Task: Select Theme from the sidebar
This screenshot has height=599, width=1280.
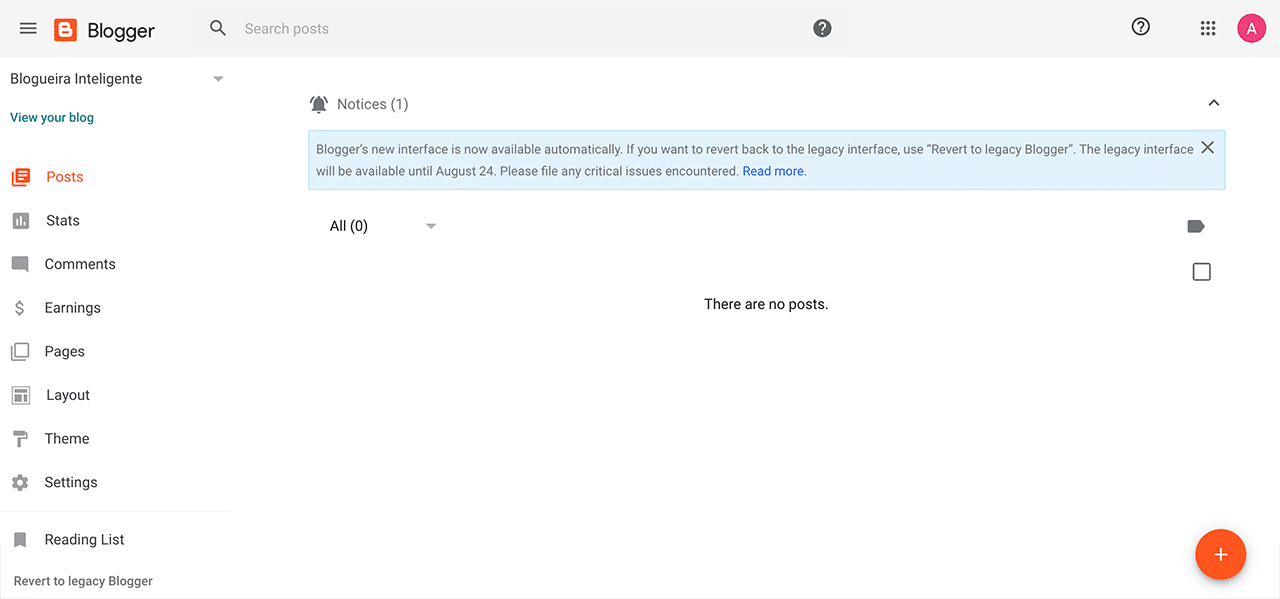Action: point(67,438)
